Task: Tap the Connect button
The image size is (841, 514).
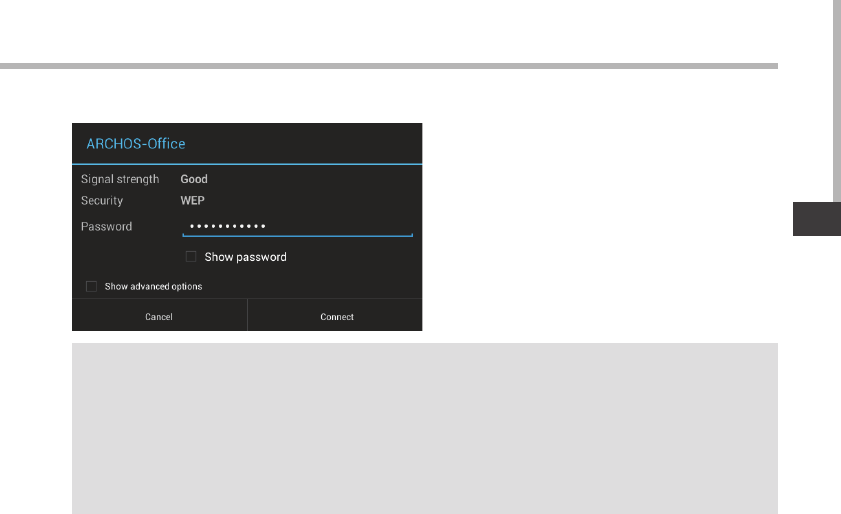Action: pos(335,317)
